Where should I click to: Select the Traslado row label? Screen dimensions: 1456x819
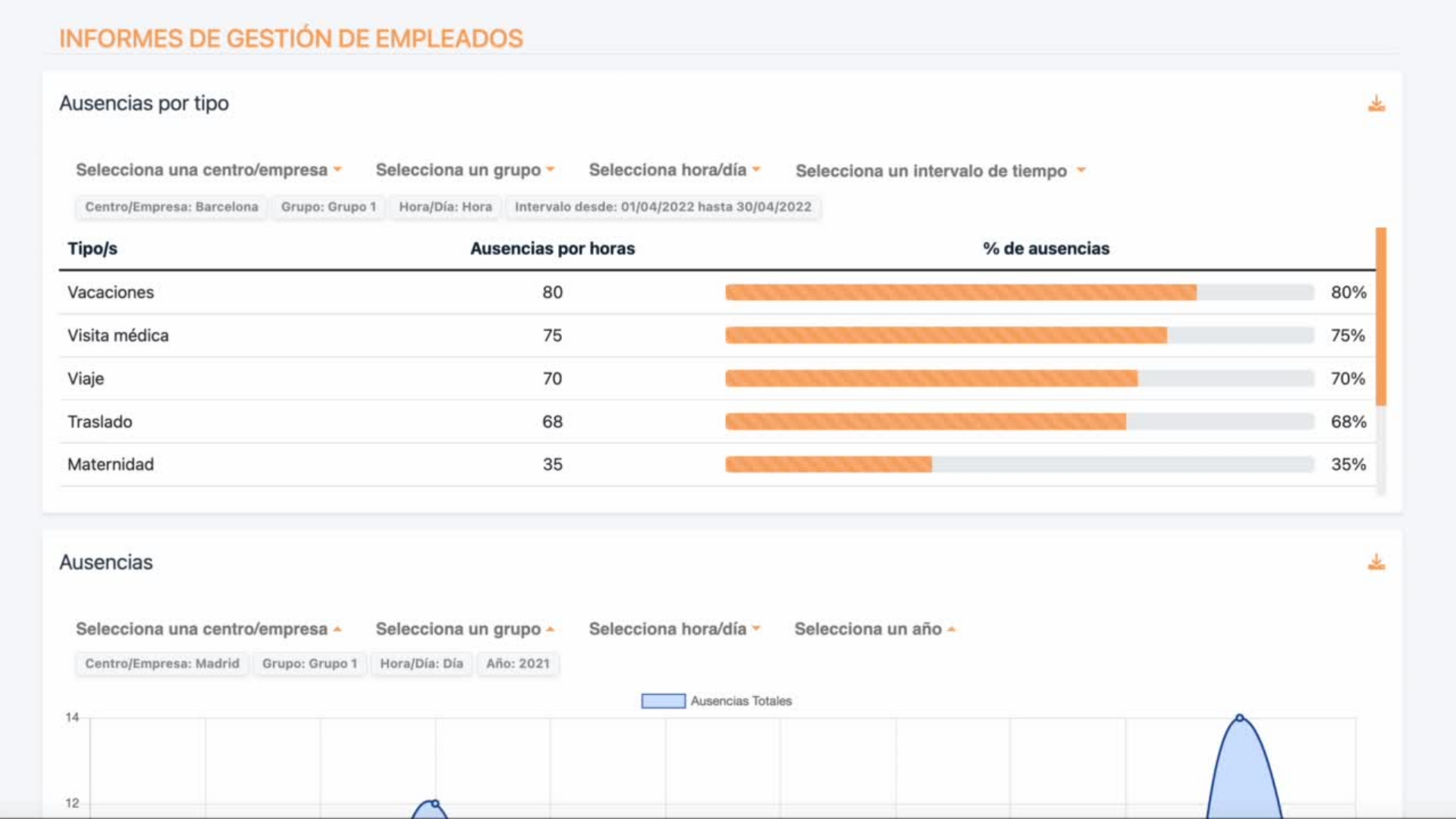100,422
